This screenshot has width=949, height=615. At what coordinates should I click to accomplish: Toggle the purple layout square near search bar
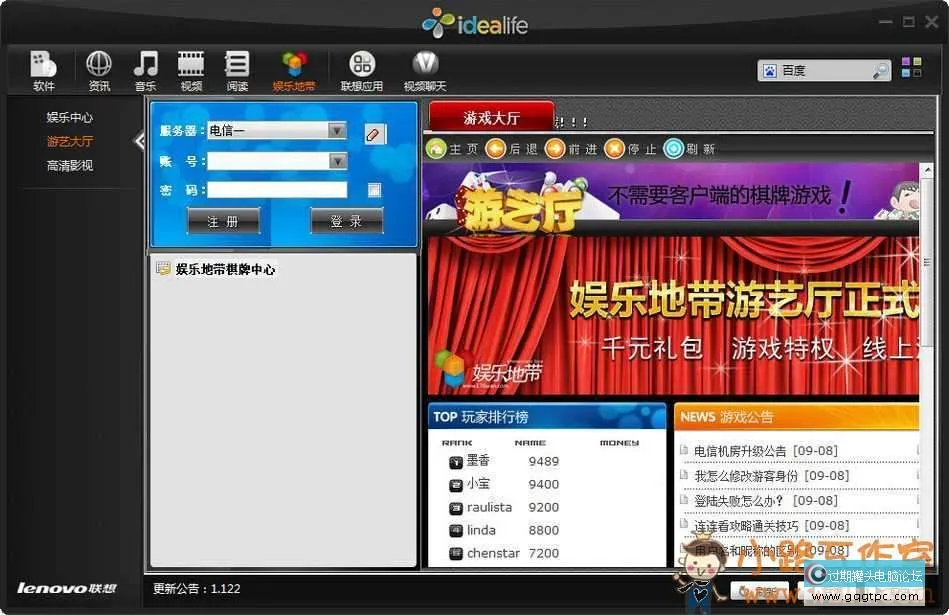(x=905, y=61)
